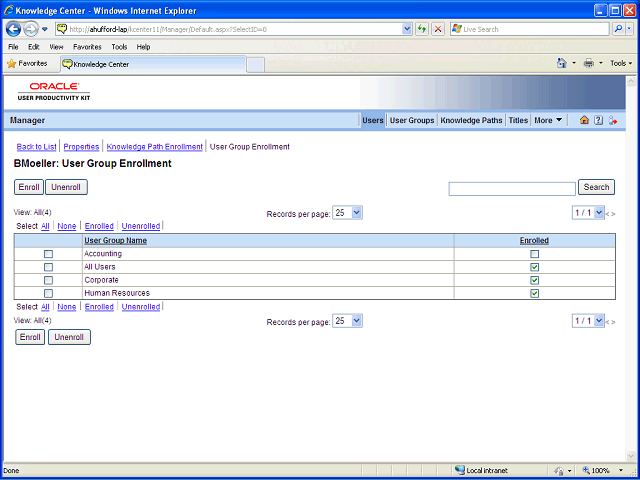Tick the selection checkbox for Accounting
Screen dimensions: 640x480
point(49,254)
